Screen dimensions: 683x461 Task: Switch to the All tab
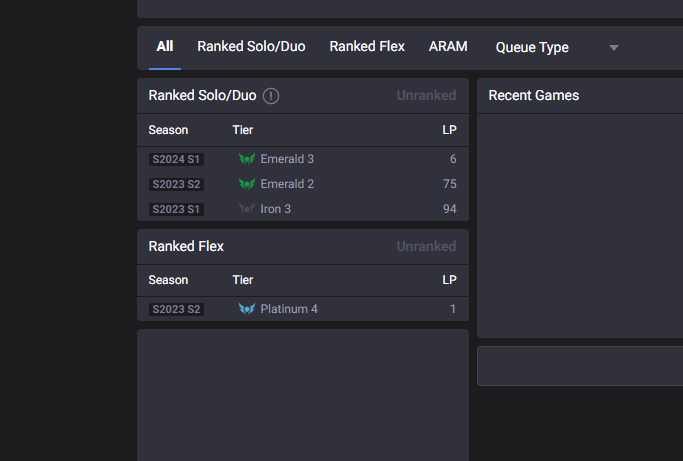tap(165, 47)
